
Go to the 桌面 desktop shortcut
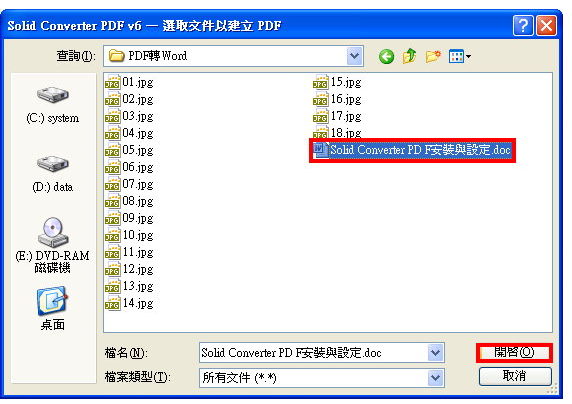tap(53, 308)
